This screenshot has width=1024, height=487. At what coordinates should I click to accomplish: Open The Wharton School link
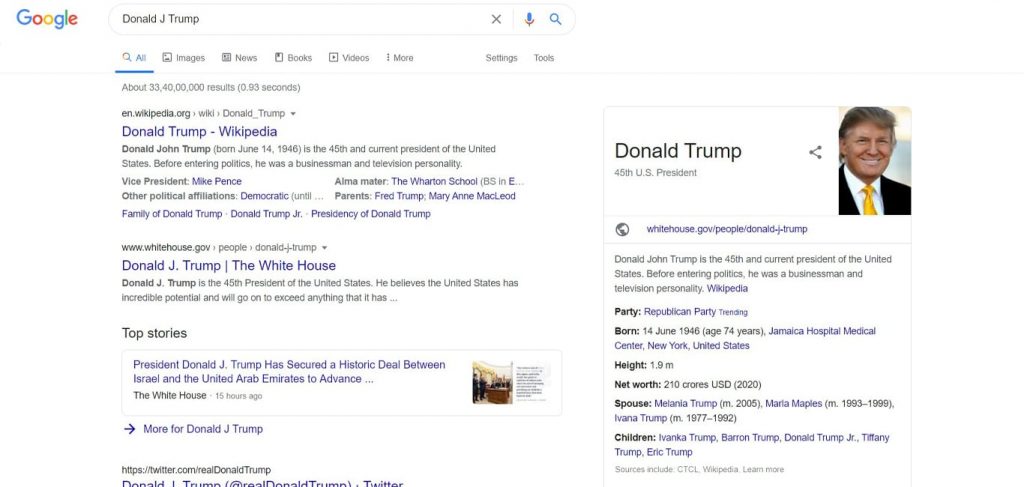coord(434,181)
